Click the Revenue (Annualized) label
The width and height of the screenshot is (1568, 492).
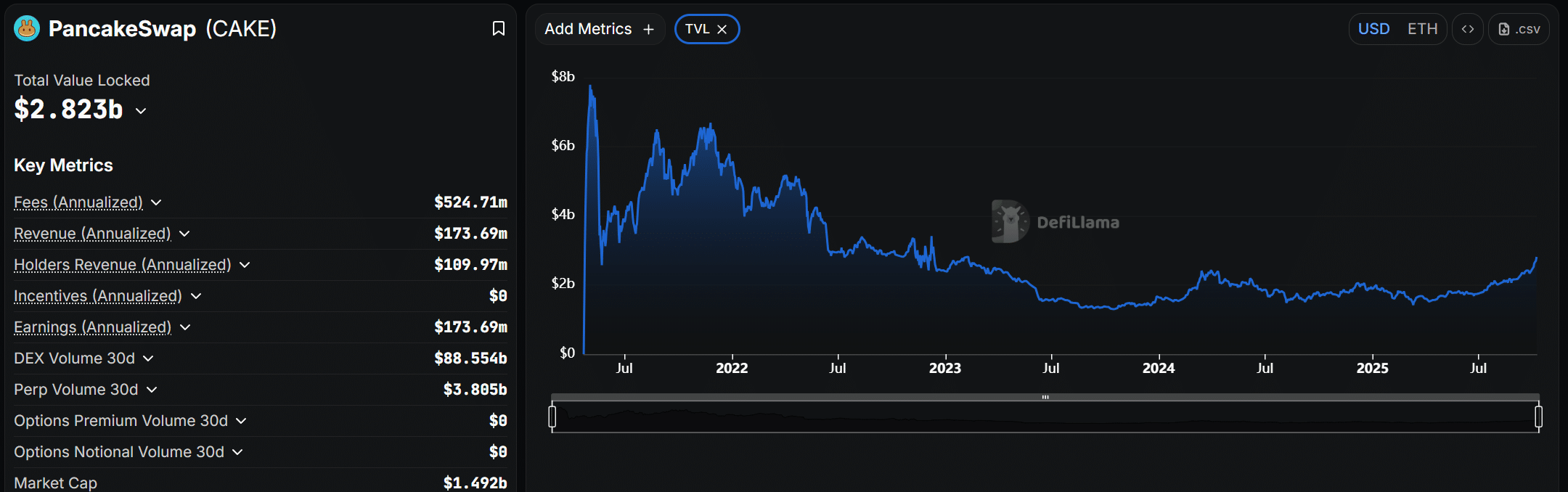[x=92, y=234]
